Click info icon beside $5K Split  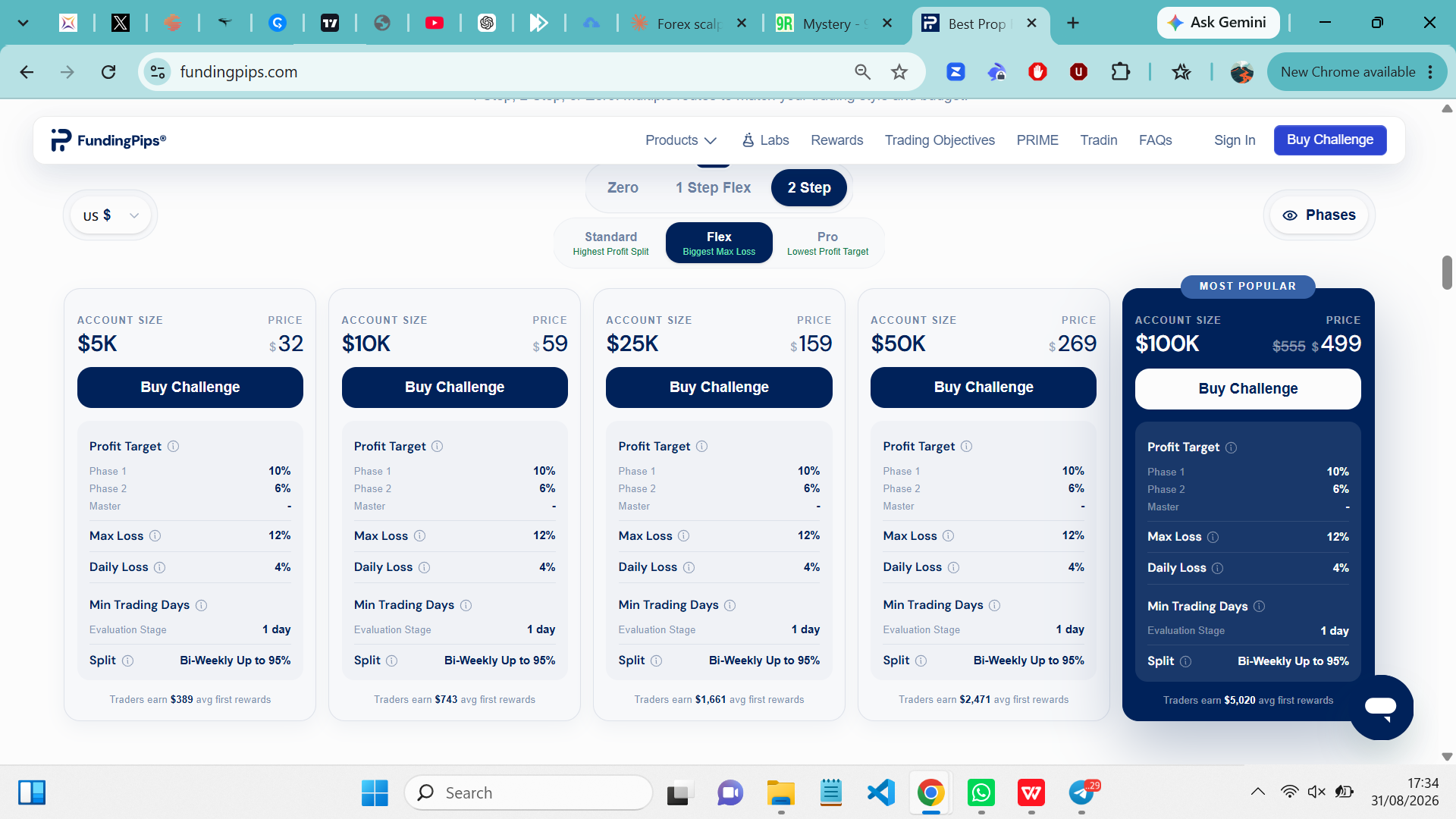pyautogui.click(x=127, y=661)
